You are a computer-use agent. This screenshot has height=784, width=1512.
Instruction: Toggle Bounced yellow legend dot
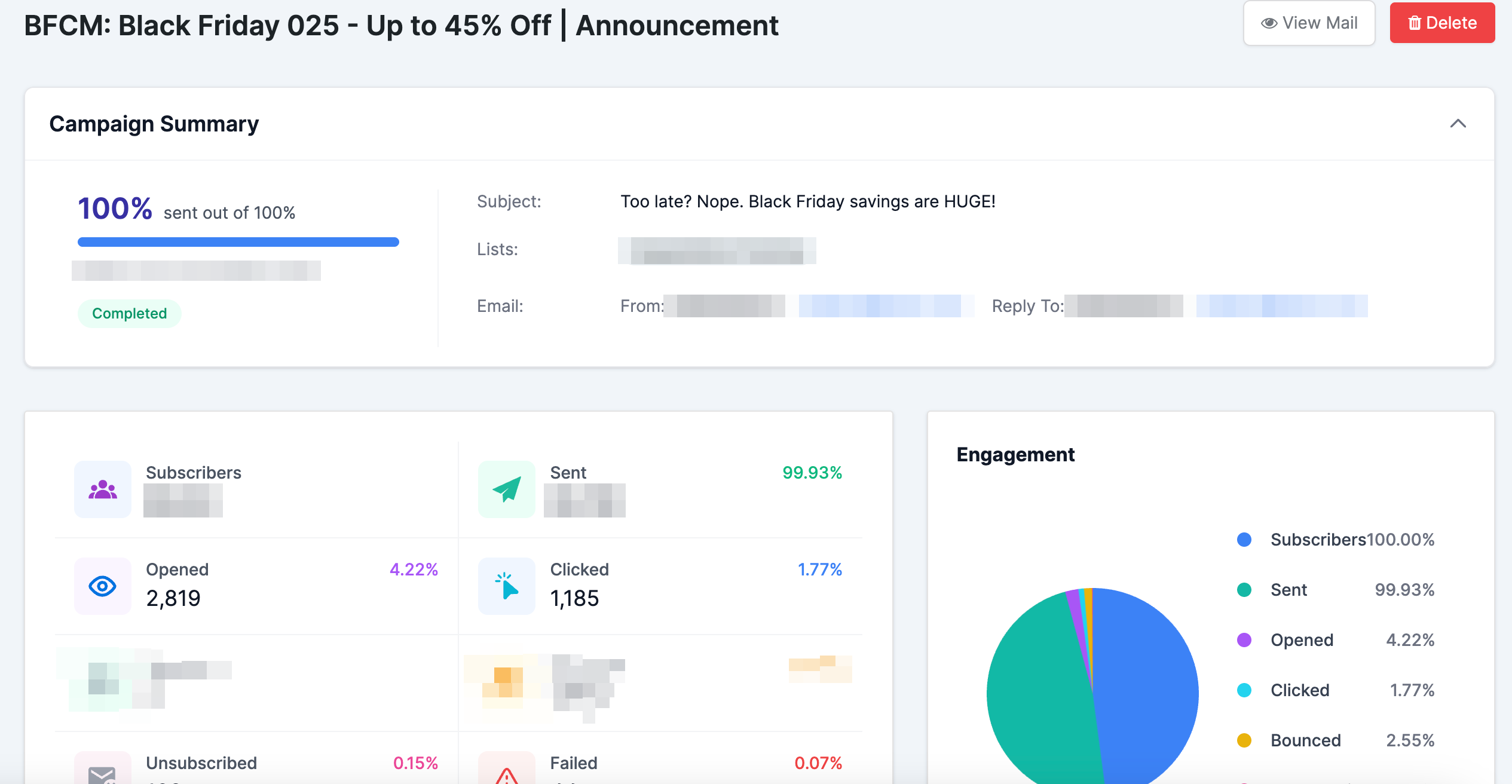pos(1244,740)
